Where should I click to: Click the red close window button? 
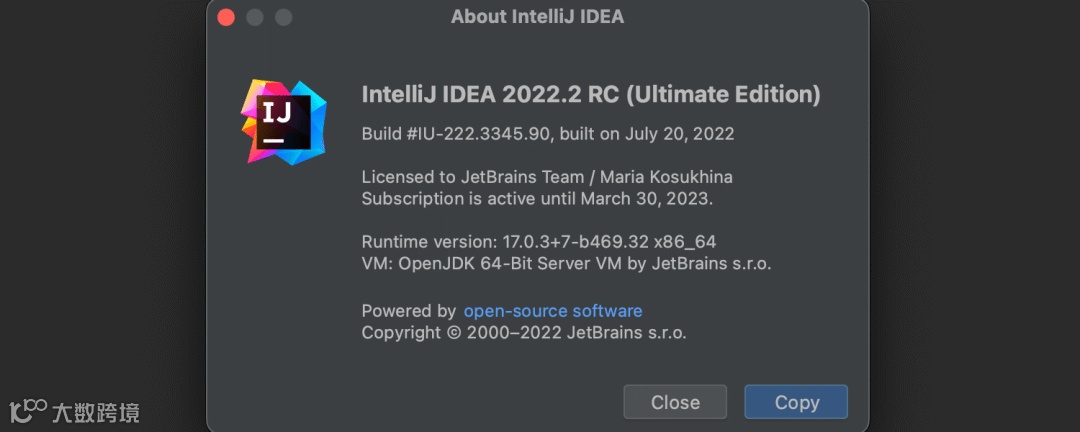point(226,17)
